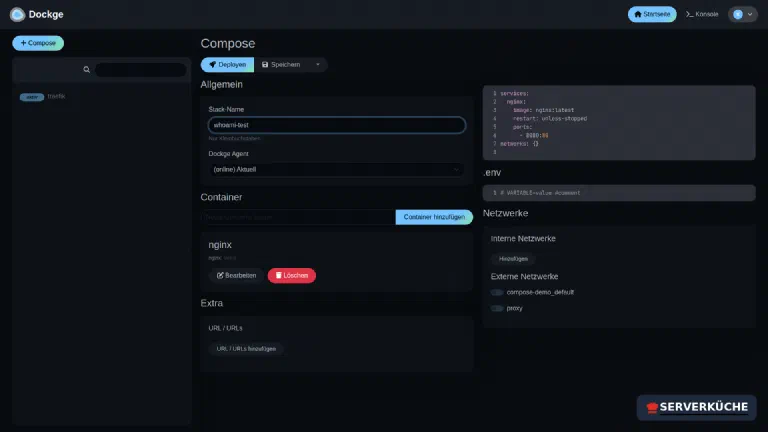Edit the nginx container via Bearbeiten

[x=236, y=275]
